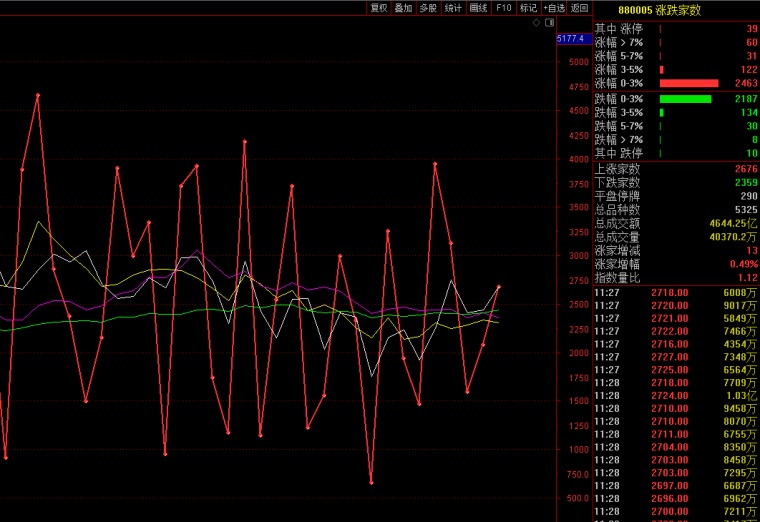Select the tick row with 2718.00 6008万
The width and height of the screenshot is (760, 522).
click(676, 293)
